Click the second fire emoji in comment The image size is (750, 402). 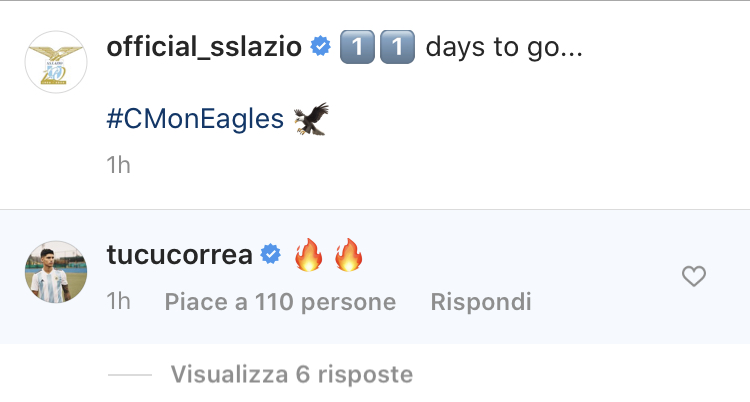(x=348, y=255)
